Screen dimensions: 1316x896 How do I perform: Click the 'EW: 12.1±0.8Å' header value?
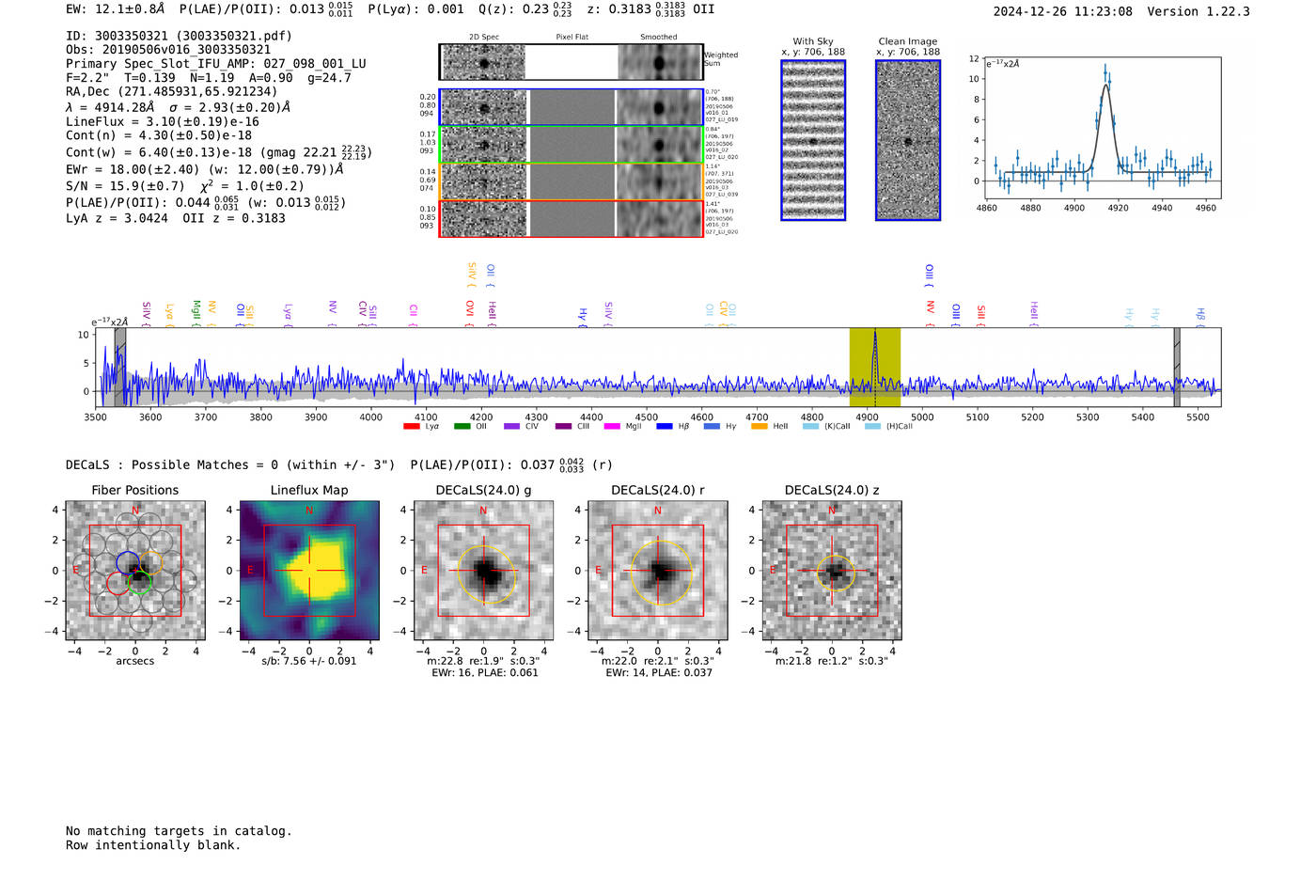pyautogui.click(x=115, y=9)
